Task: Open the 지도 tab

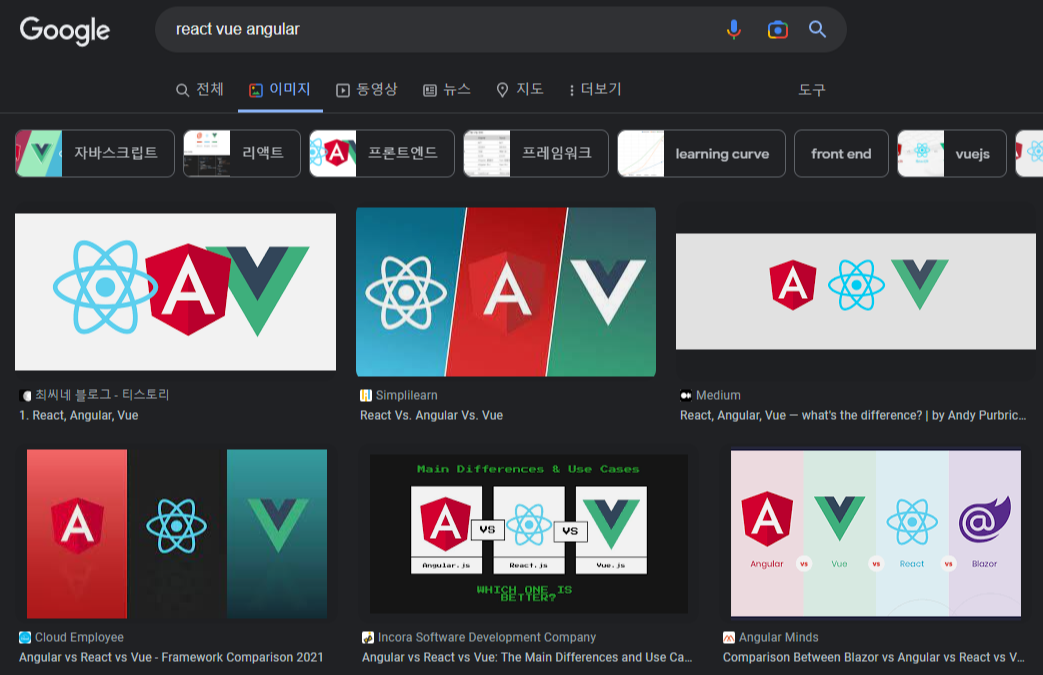Action: [520, 89]
